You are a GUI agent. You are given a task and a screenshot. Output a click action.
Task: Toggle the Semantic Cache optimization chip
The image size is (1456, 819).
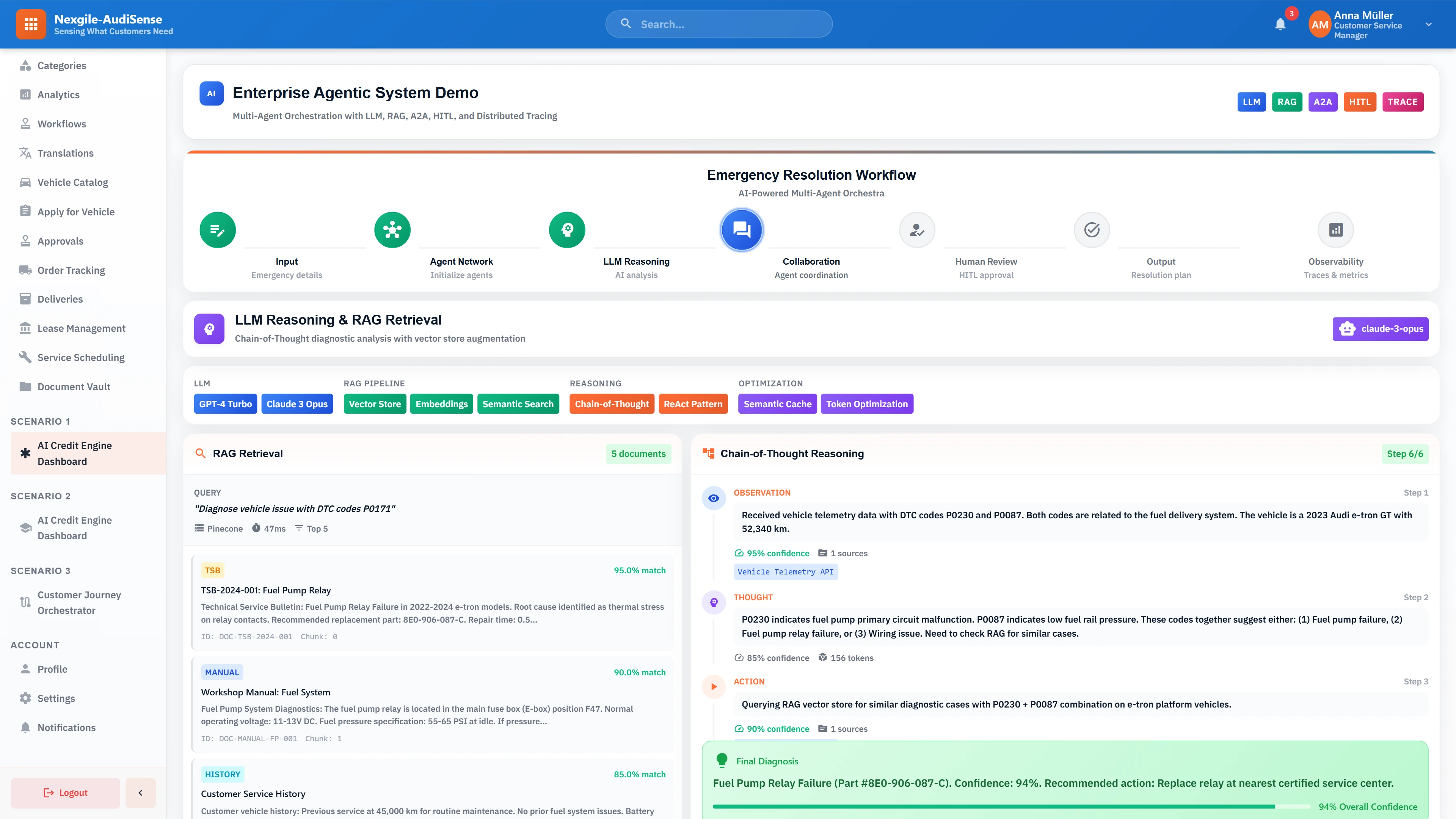click(777, 404)
